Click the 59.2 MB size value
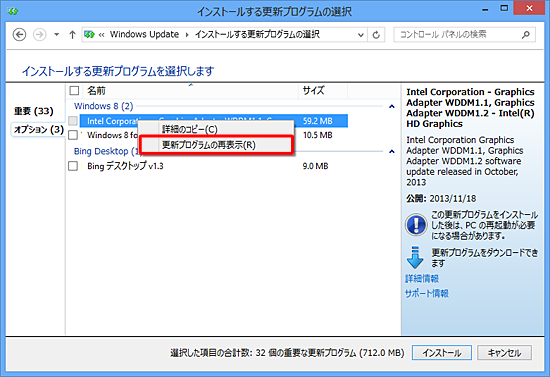Screen dimensions: 550x377 click(x=317, y=121)
